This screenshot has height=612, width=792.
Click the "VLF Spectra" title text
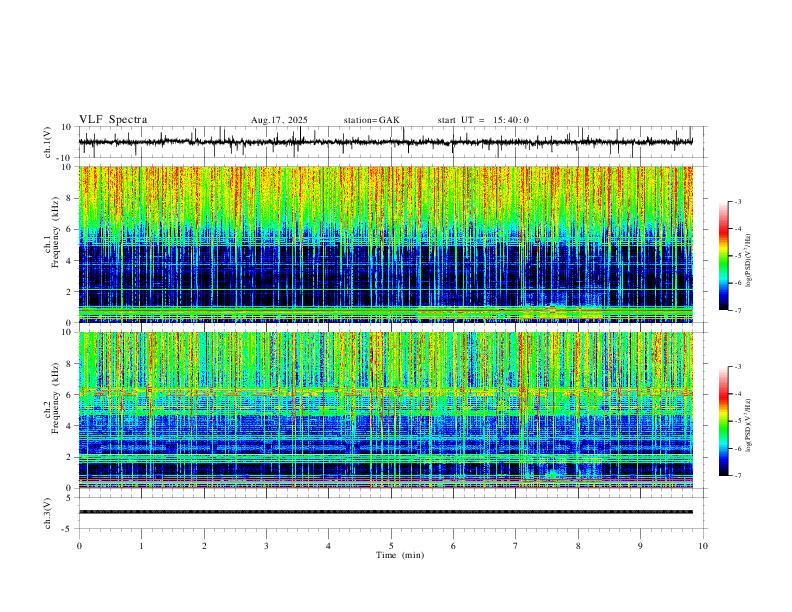pyautogui.click(x=113, y=120)
